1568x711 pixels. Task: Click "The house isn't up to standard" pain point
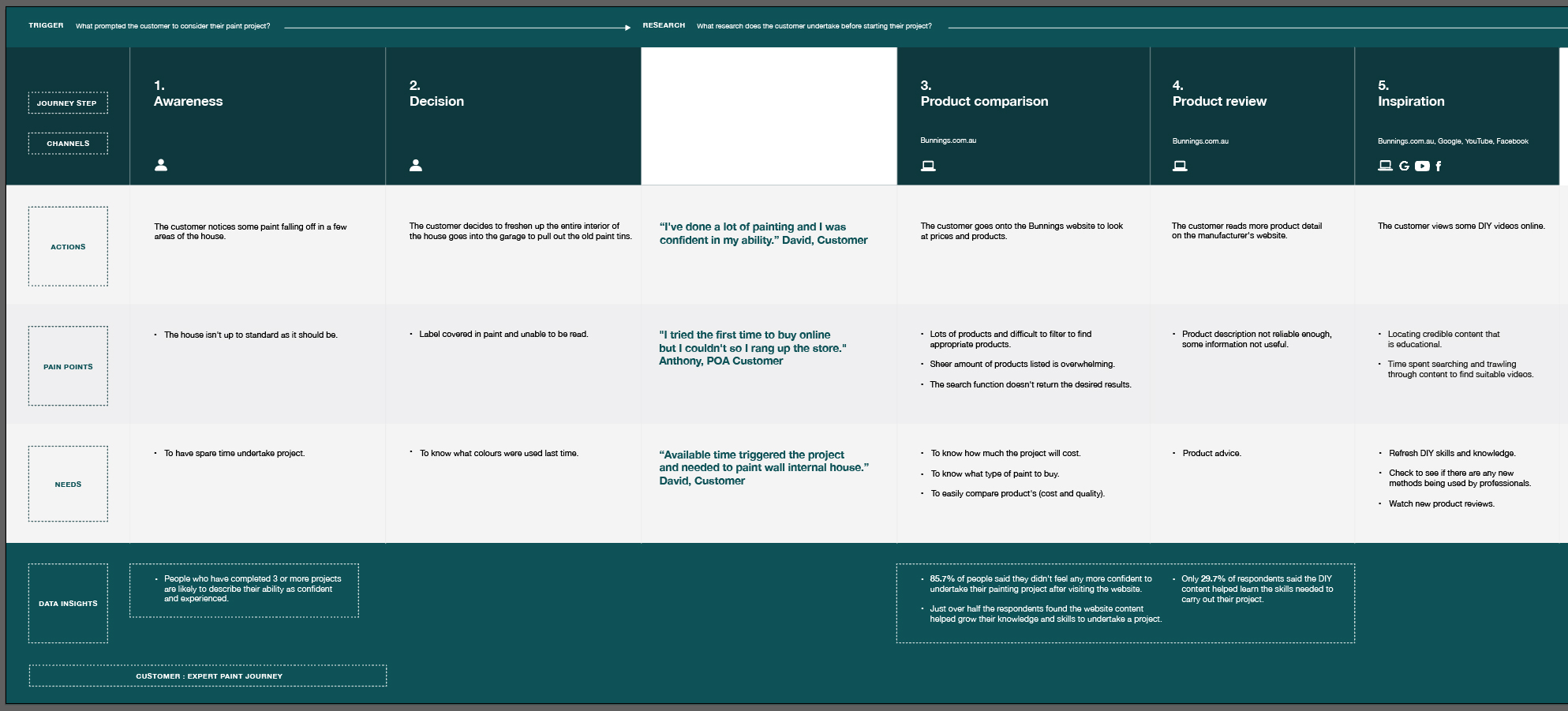tap(250, 335)
